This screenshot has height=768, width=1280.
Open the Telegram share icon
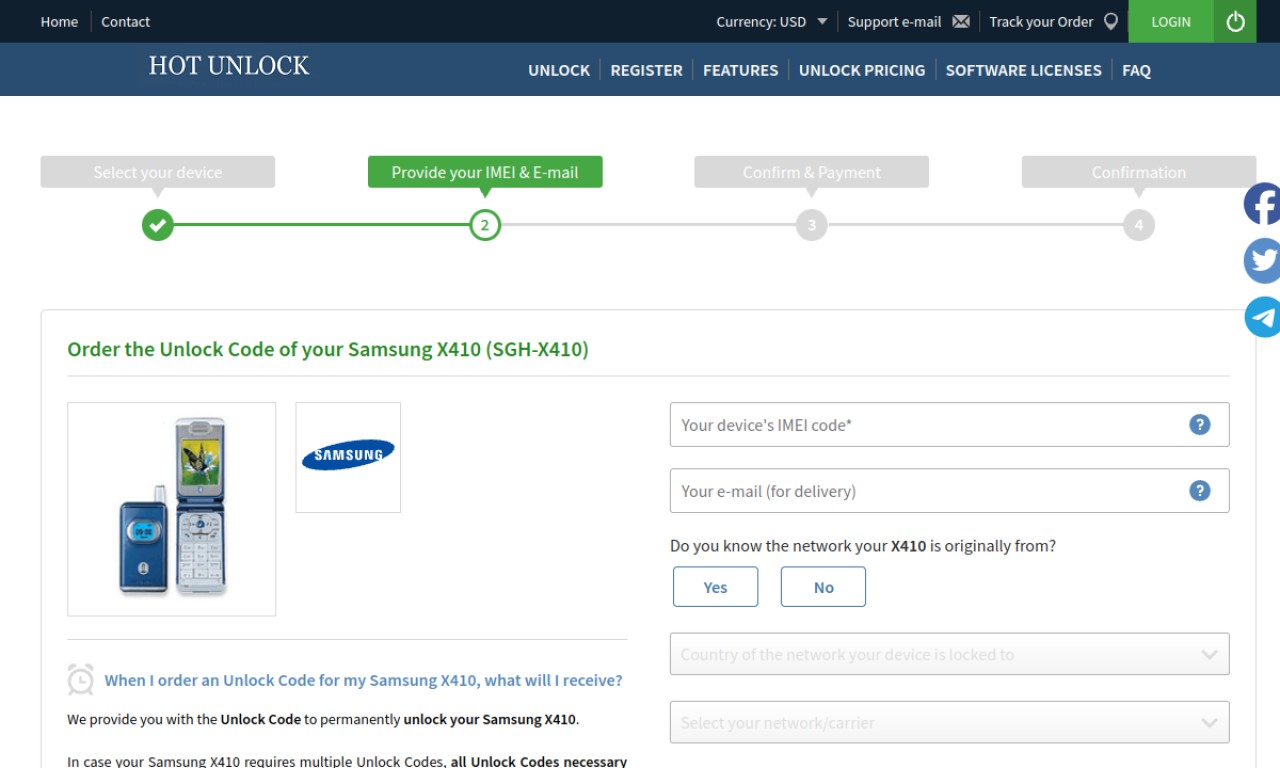click(x=1262, y=317)
